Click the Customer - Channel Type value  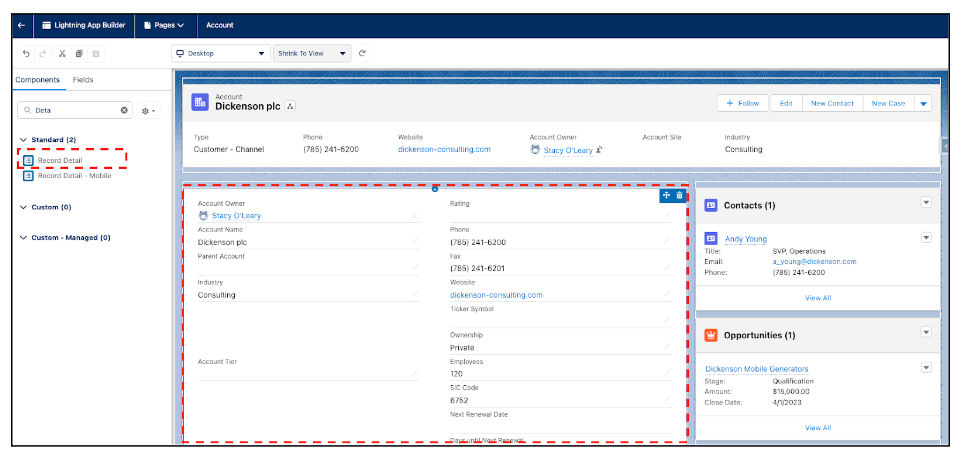click(x=228, y=149)
